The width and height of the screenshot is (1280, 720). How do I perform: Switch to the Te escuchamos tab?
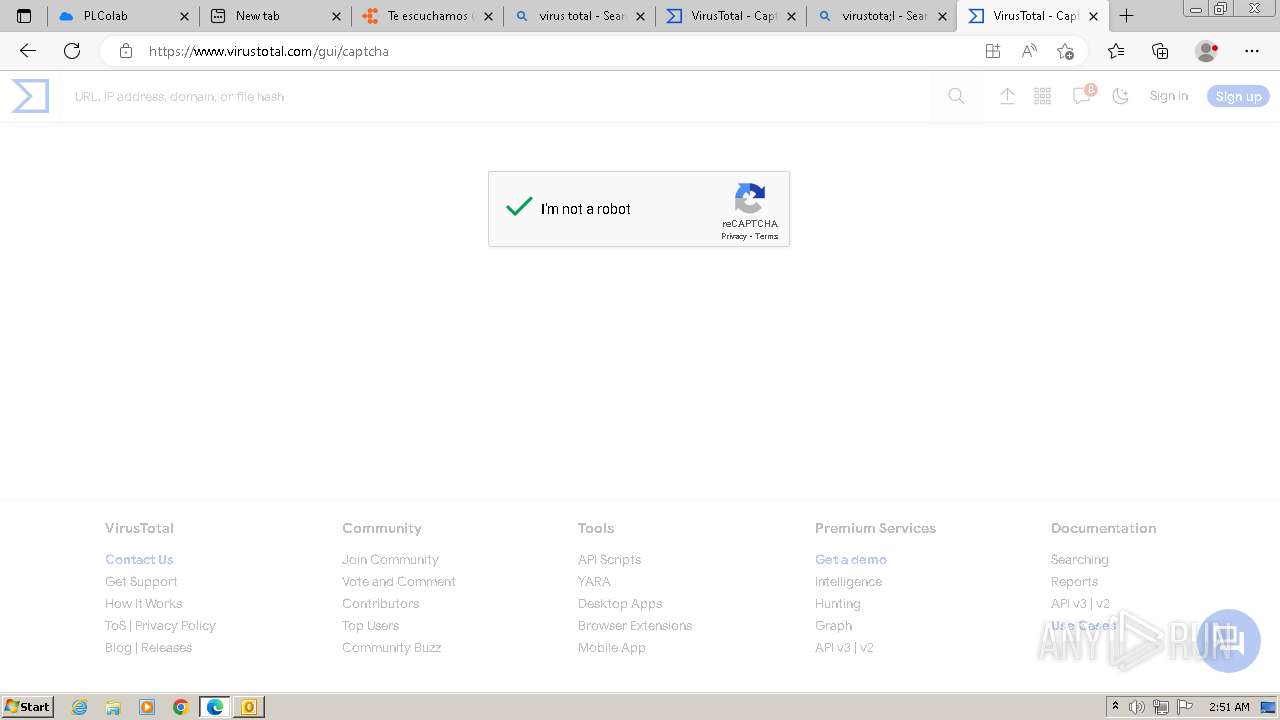428,16
